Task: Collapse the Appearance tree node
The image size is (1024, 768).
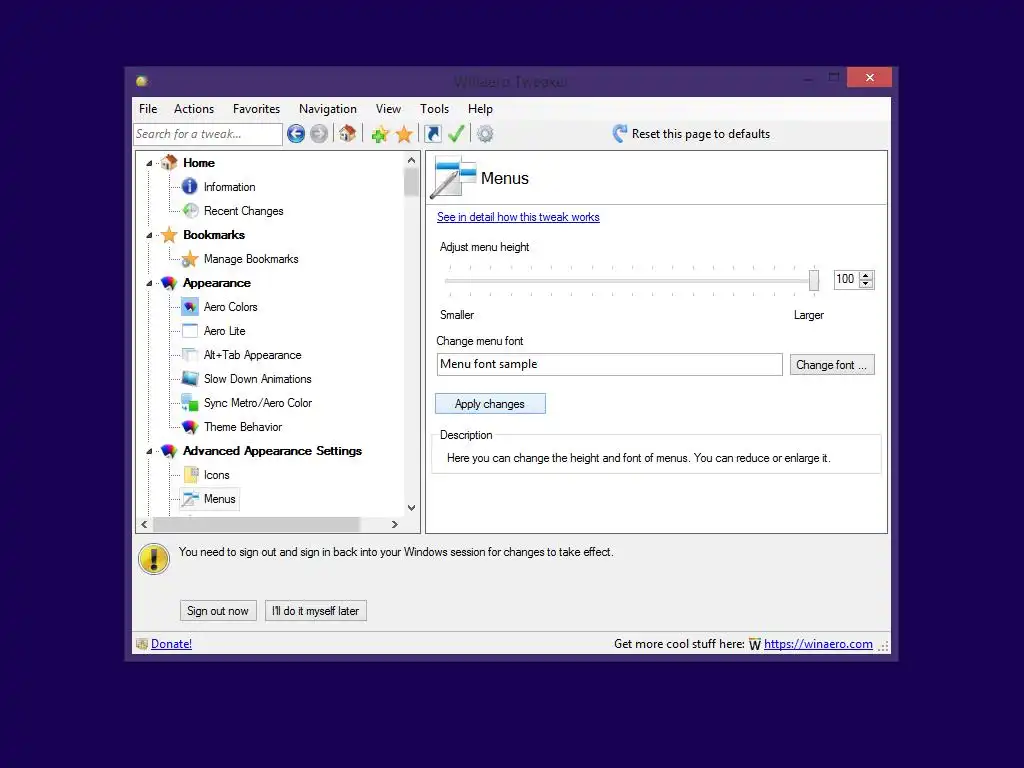Action: pos(149,283)
